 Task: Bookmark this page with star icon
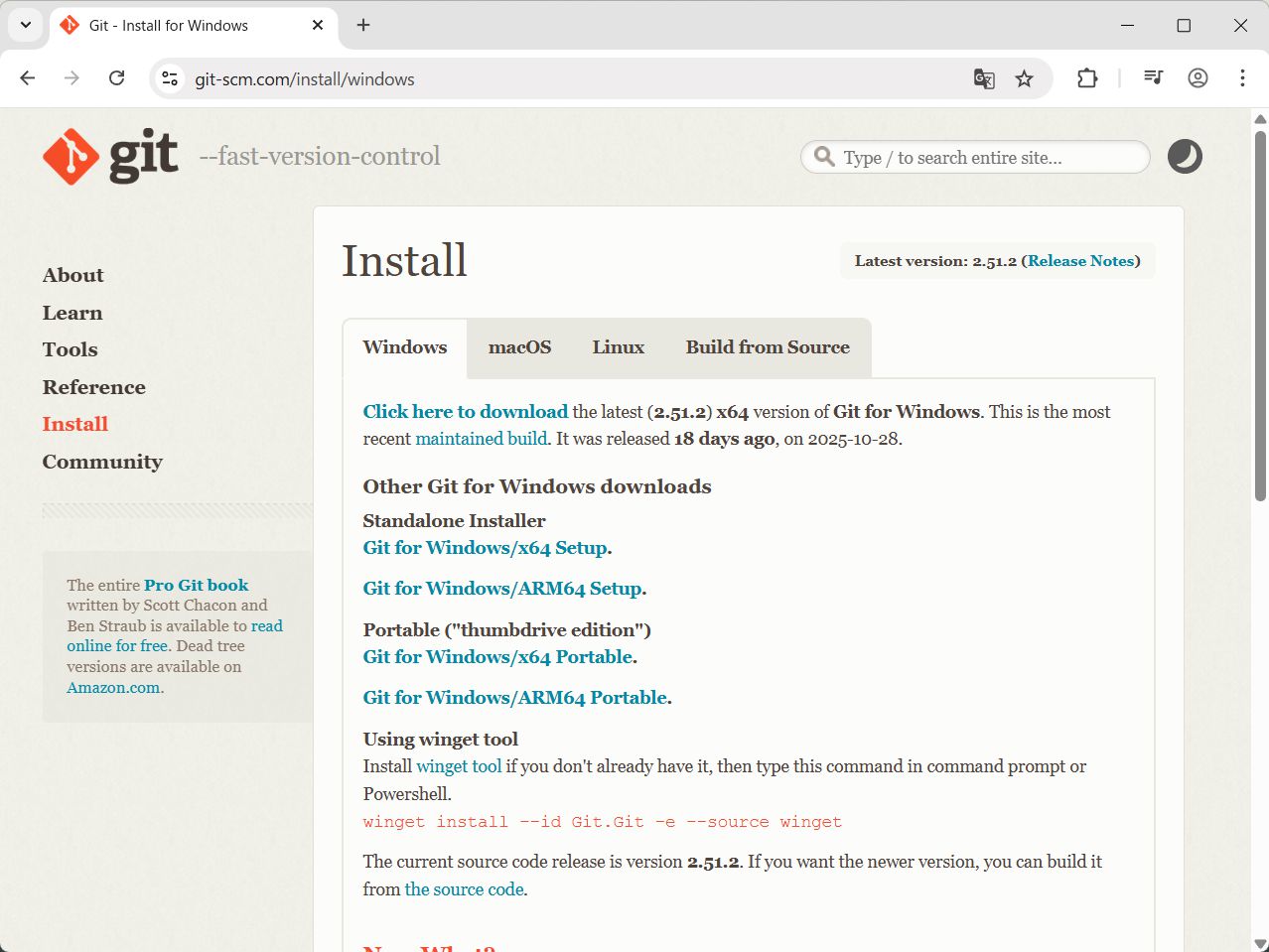(x=1024, y=78)
